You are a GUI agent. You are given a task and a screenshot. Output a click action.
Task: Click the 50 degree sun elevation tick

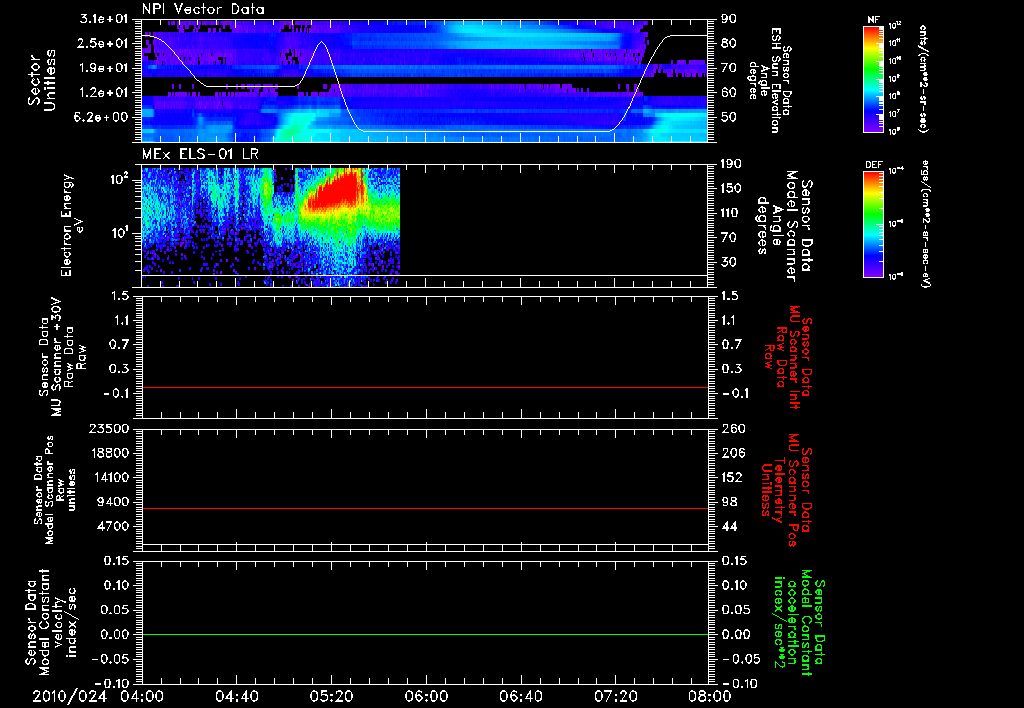pos(729,117)
